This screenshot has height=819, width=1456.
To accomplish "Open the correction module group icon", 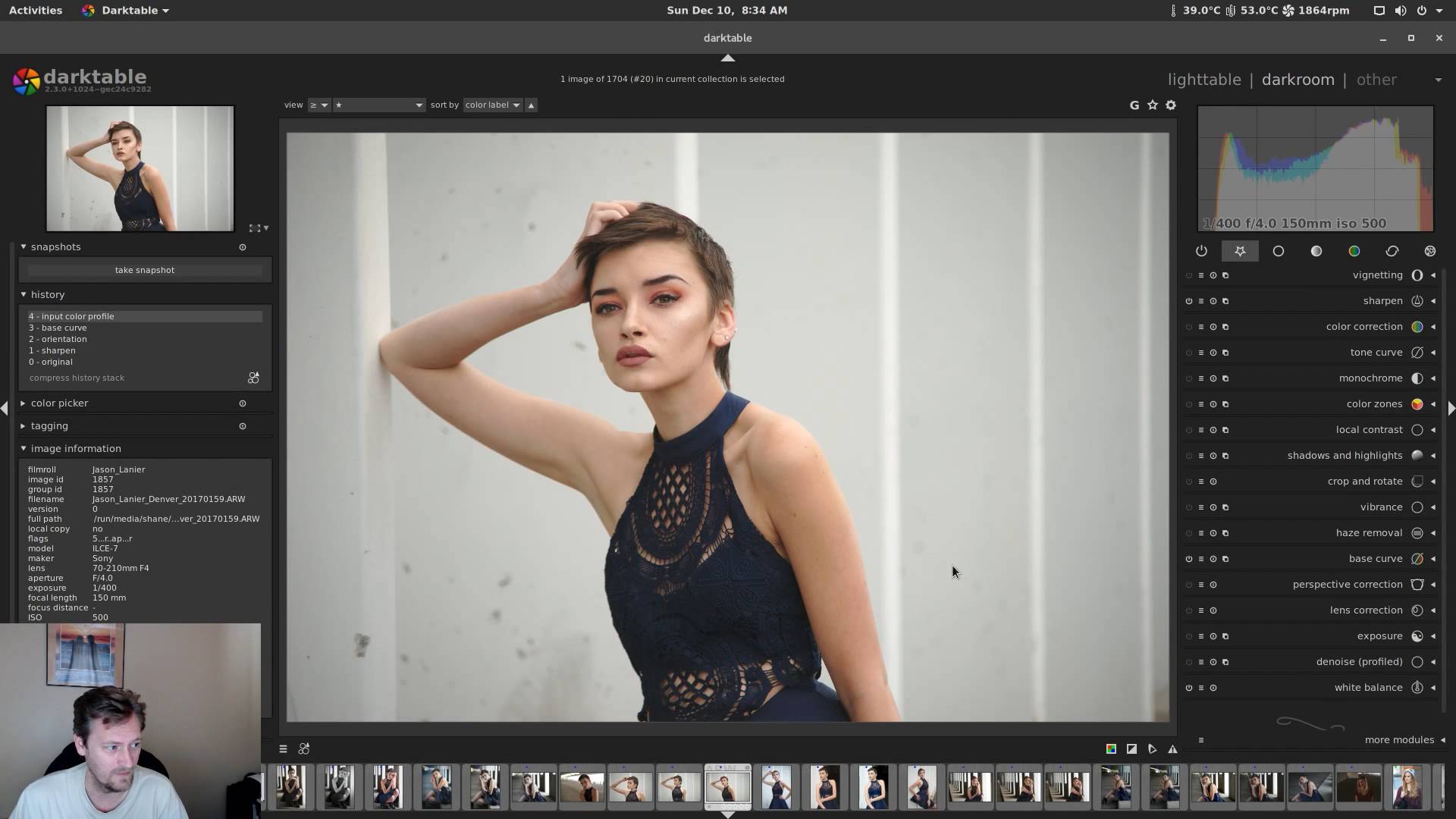I will (x=1392, y=251).
